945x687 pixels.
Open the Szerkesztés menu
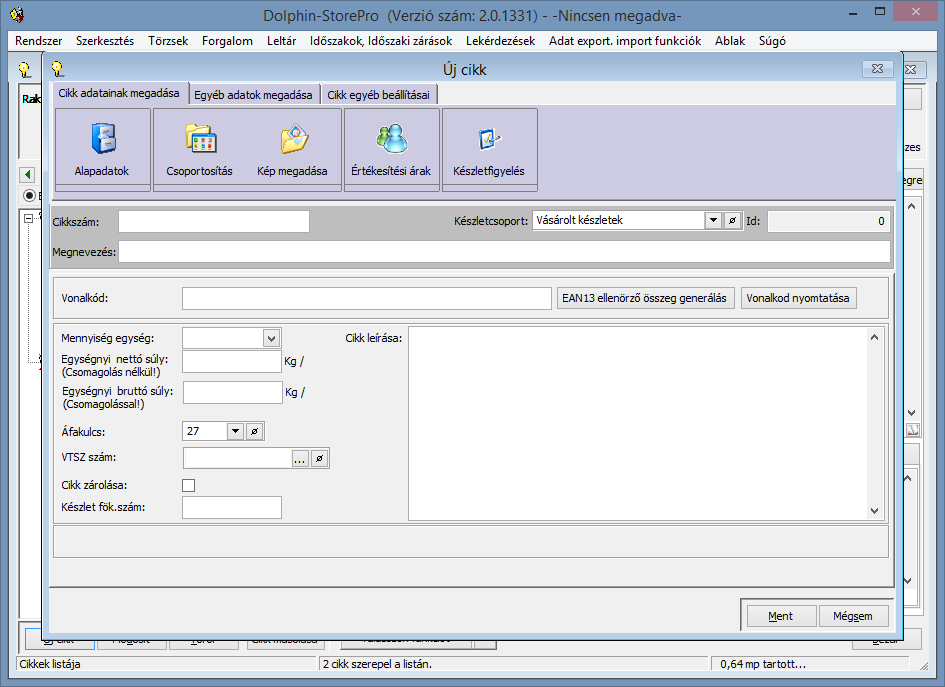click(x=105, y=41)
